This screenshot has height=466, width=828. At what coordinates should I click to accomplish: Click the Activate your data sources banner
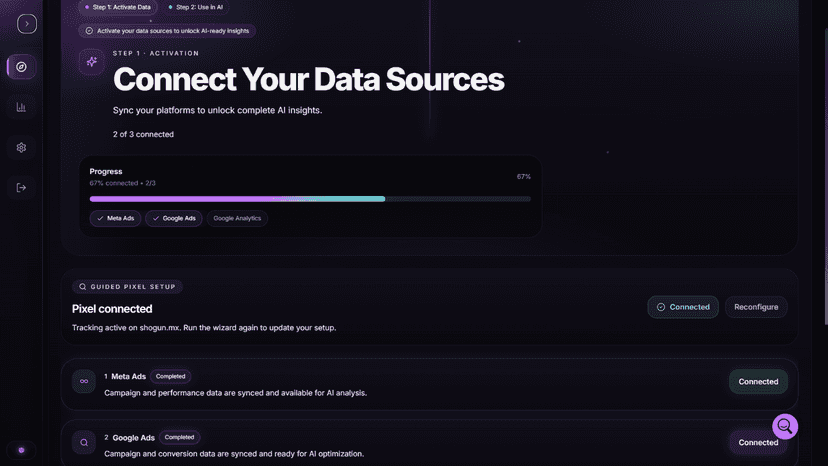(167, 31)
